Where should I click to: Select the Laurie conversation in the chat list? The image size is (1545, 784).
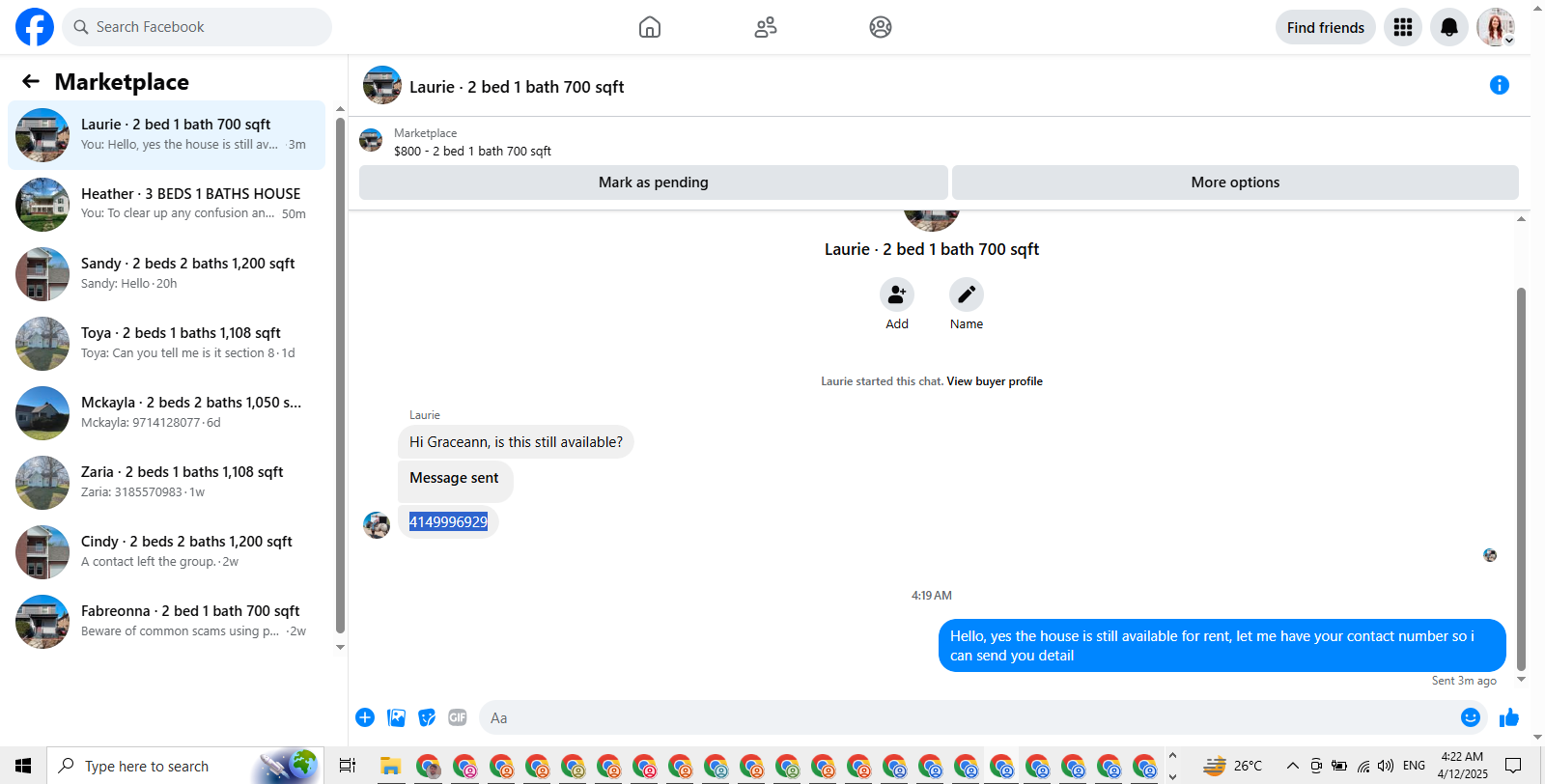click(x=166, y=135)
